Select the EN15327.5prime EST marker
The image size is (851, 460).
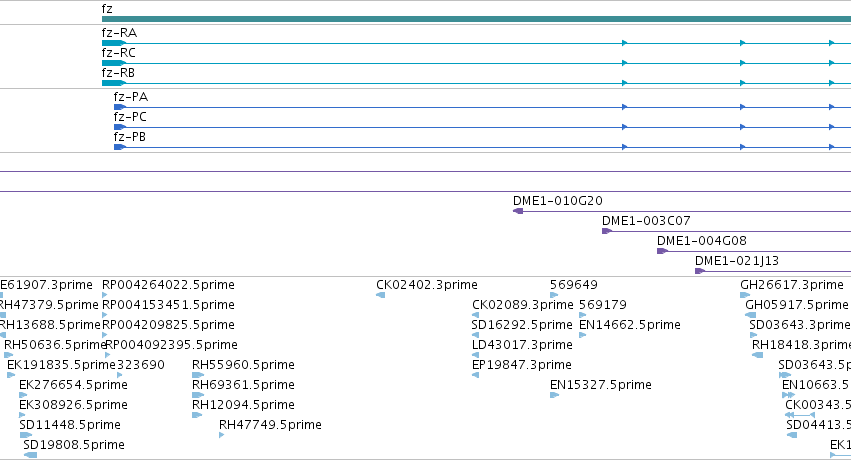[x=554, y=395]
